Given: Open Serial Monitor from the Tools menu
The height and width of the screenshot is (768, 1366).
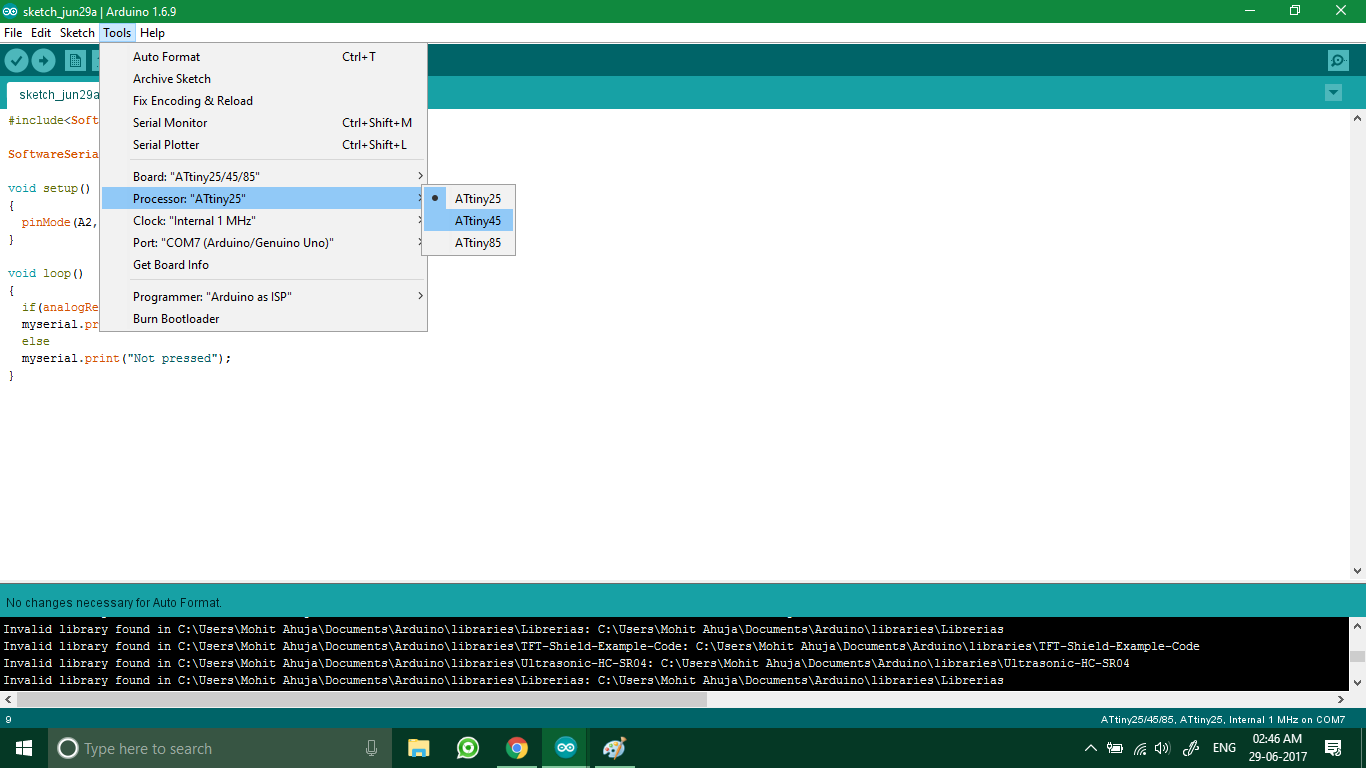Looking at the screenshot, I should (264, 123).
